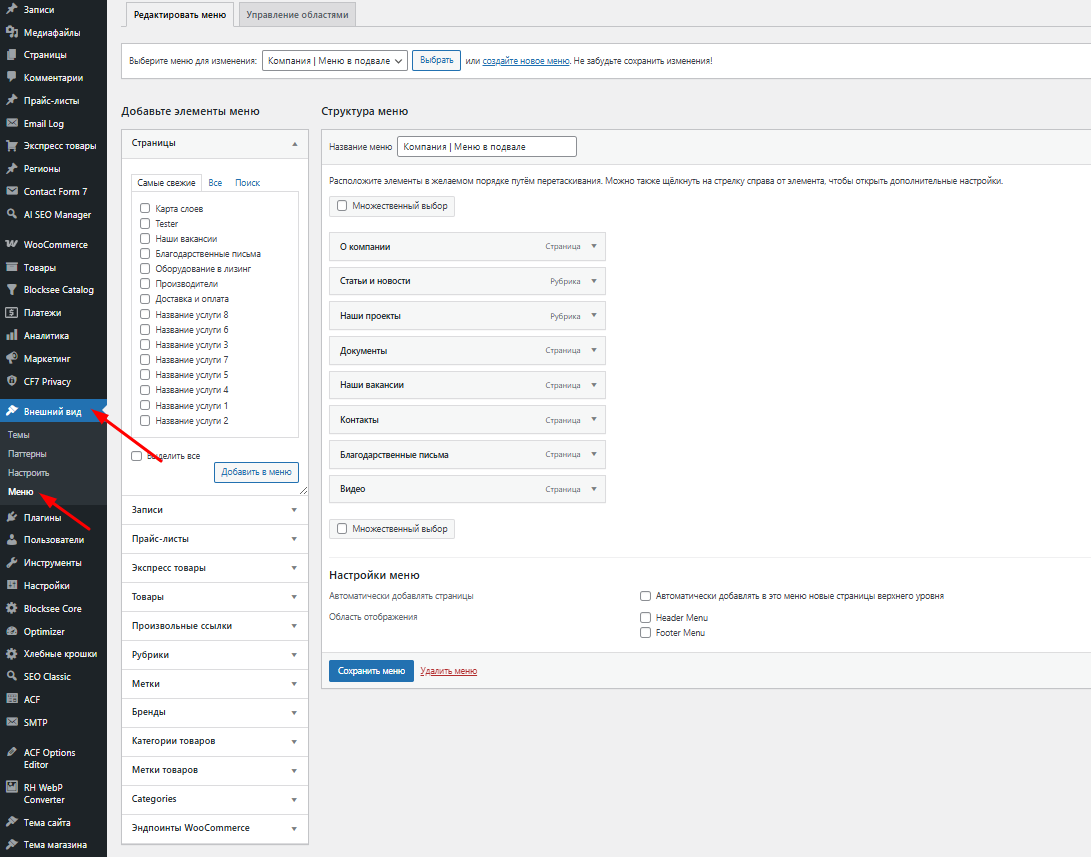Click the Аналитика chart icon
1091x857 pixels.
(12, 335)
